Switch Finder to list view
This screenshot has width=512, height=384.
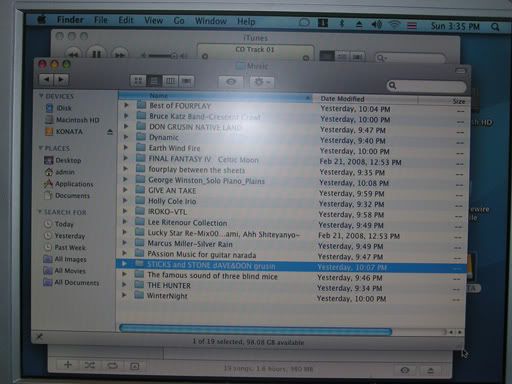pos(154,81)
